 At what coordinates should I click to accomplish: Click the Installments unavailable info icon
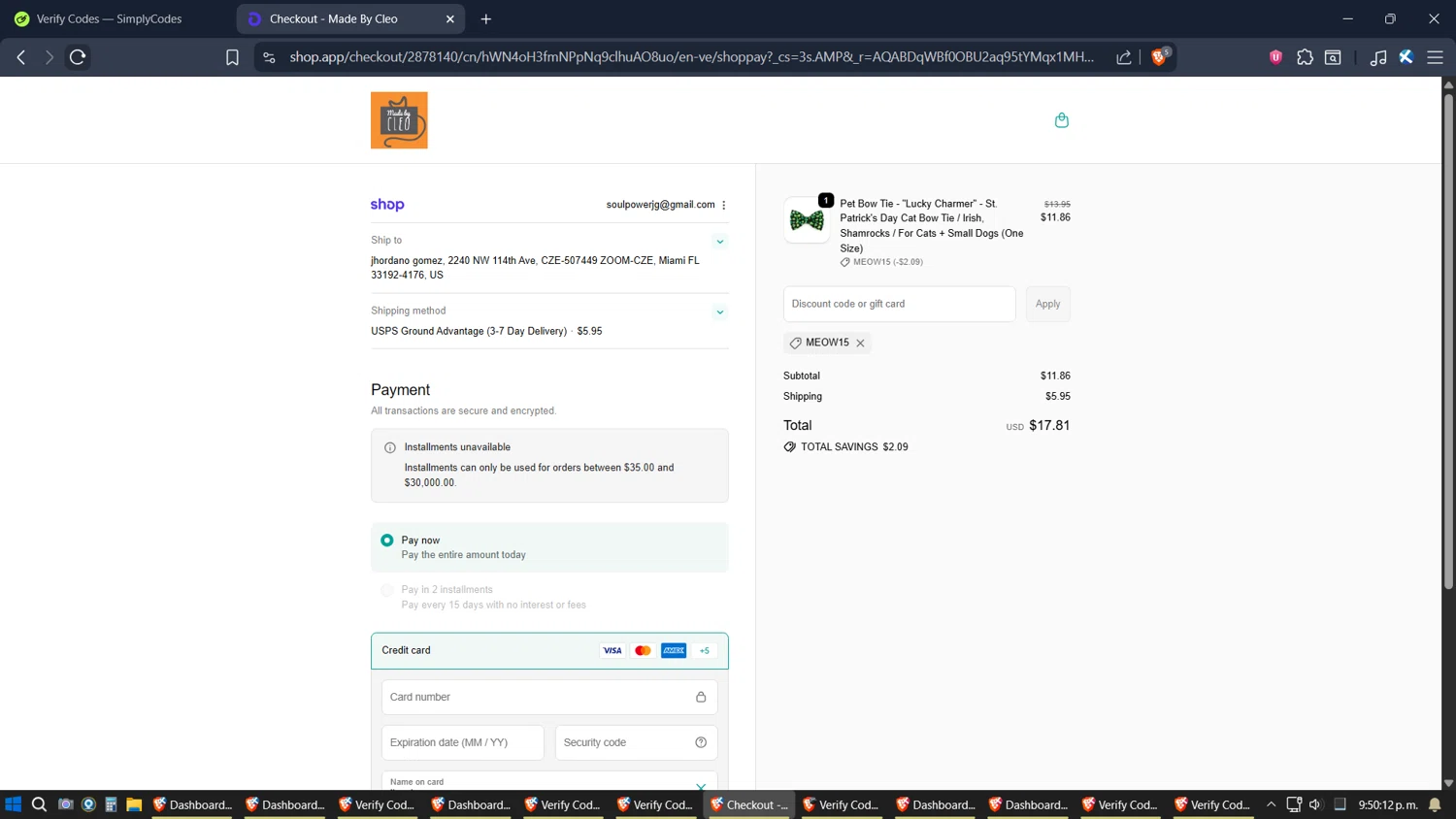pos(390,447)
